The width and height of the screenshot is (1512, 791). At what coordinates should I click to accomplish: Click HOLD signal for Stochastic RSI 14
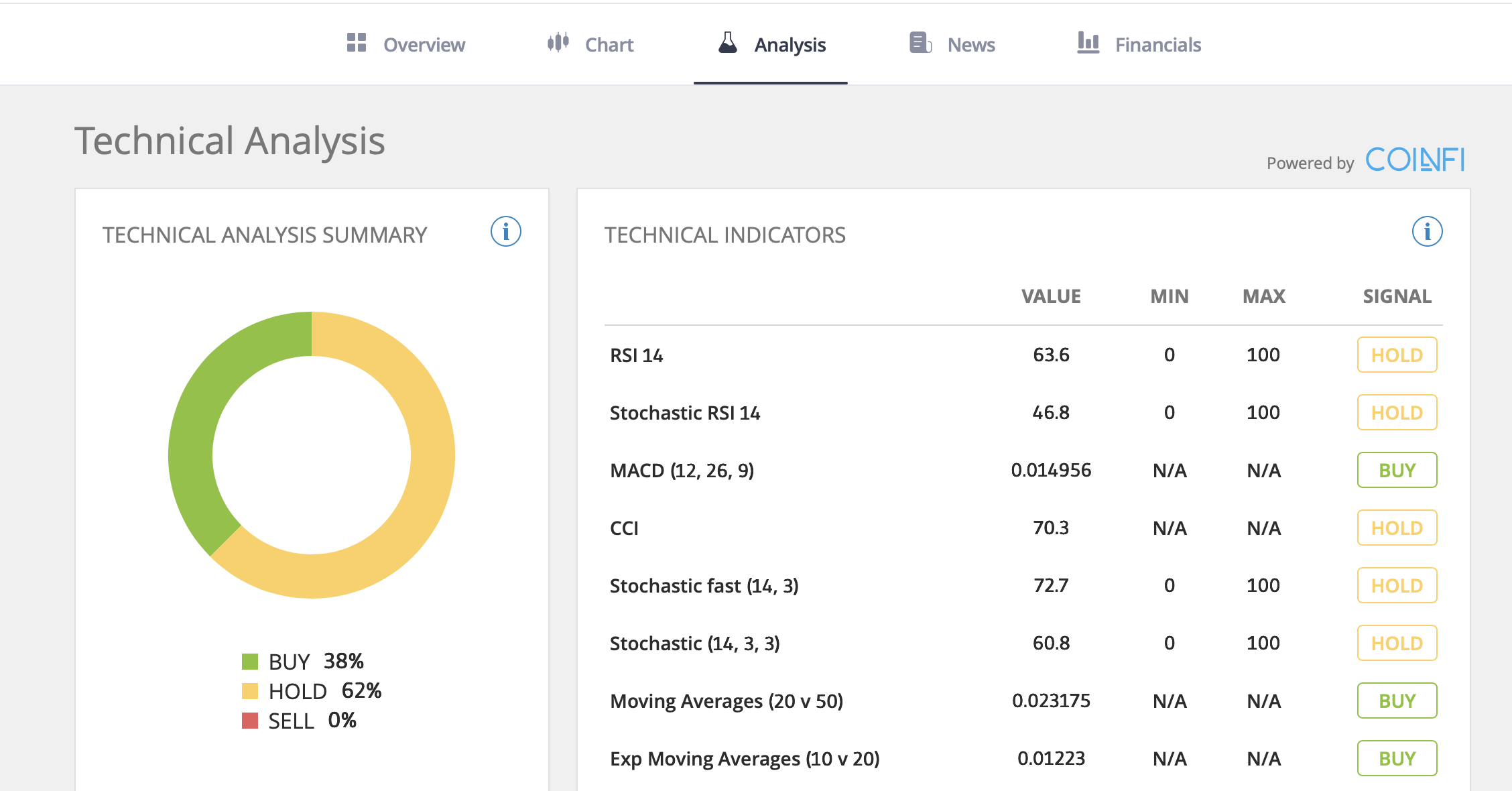[1397, 412]
